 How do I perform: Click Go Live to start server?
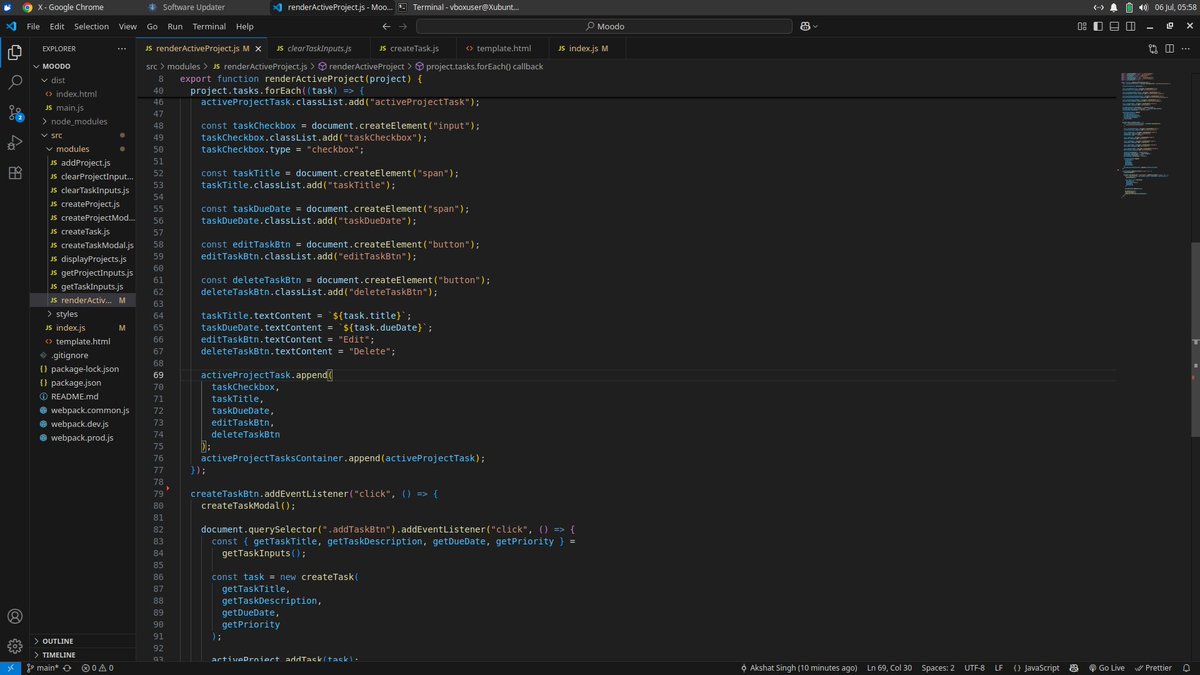1106,667
